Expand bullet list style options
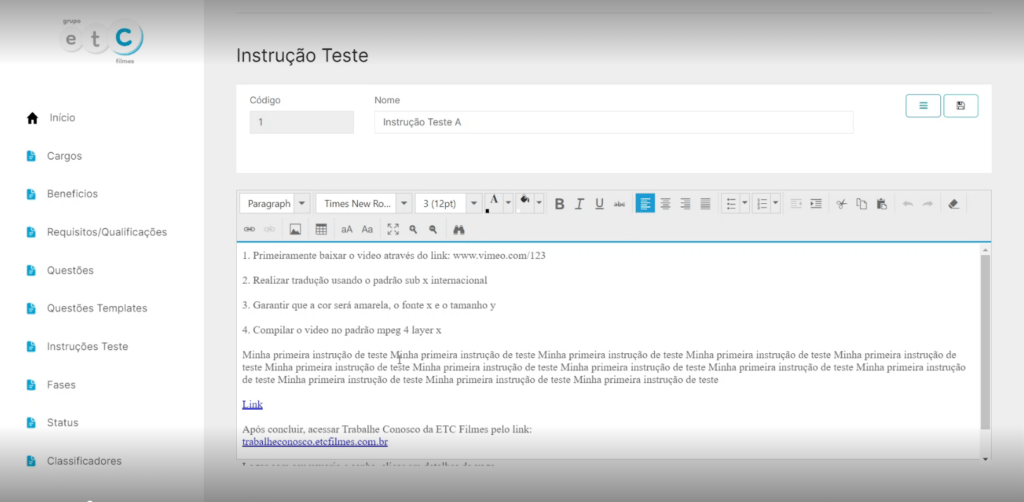1024x502 pixels. [x=745, y=204]
